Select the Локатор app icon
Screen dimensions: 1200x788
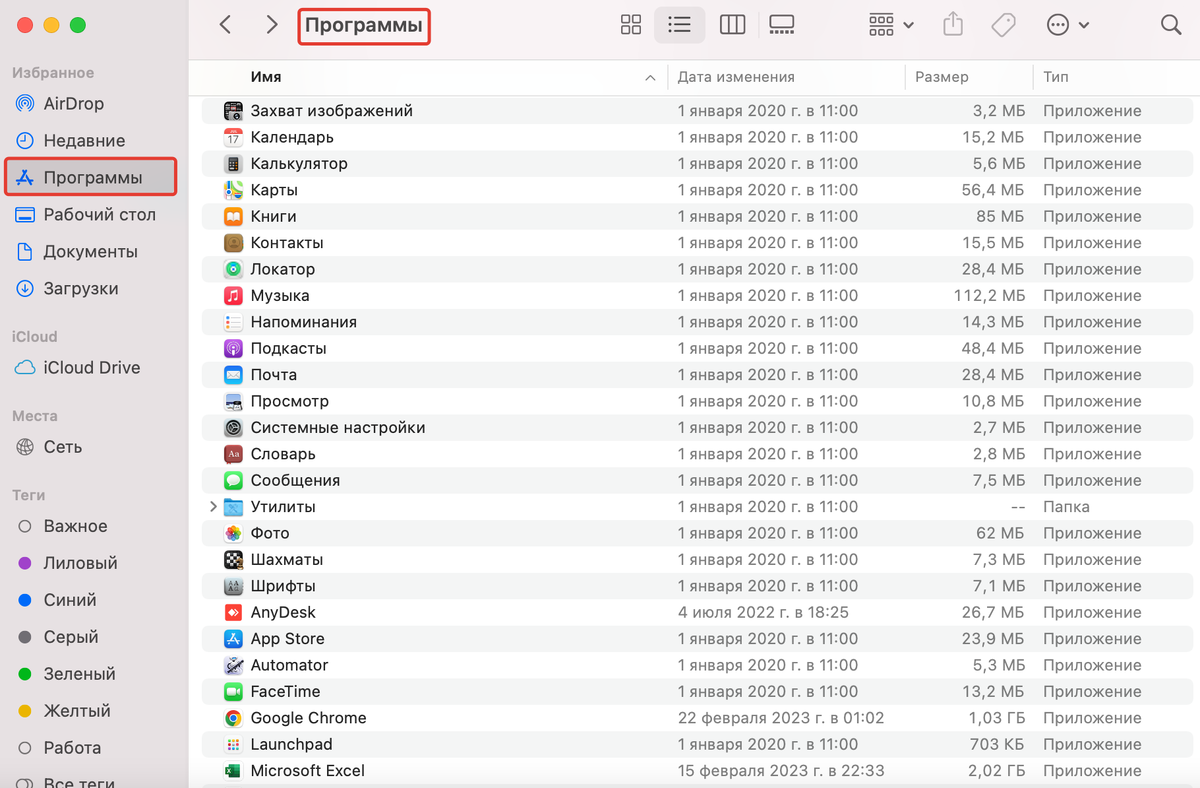(x=233, y=269)
